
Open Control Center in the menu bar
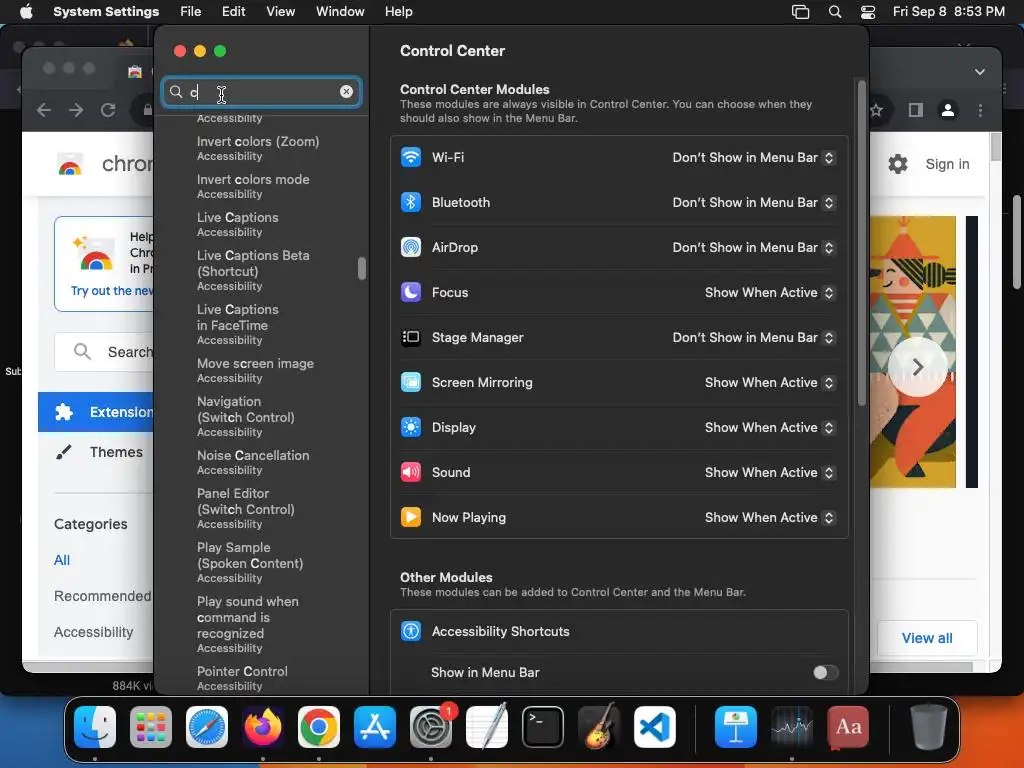pos(867,12)
